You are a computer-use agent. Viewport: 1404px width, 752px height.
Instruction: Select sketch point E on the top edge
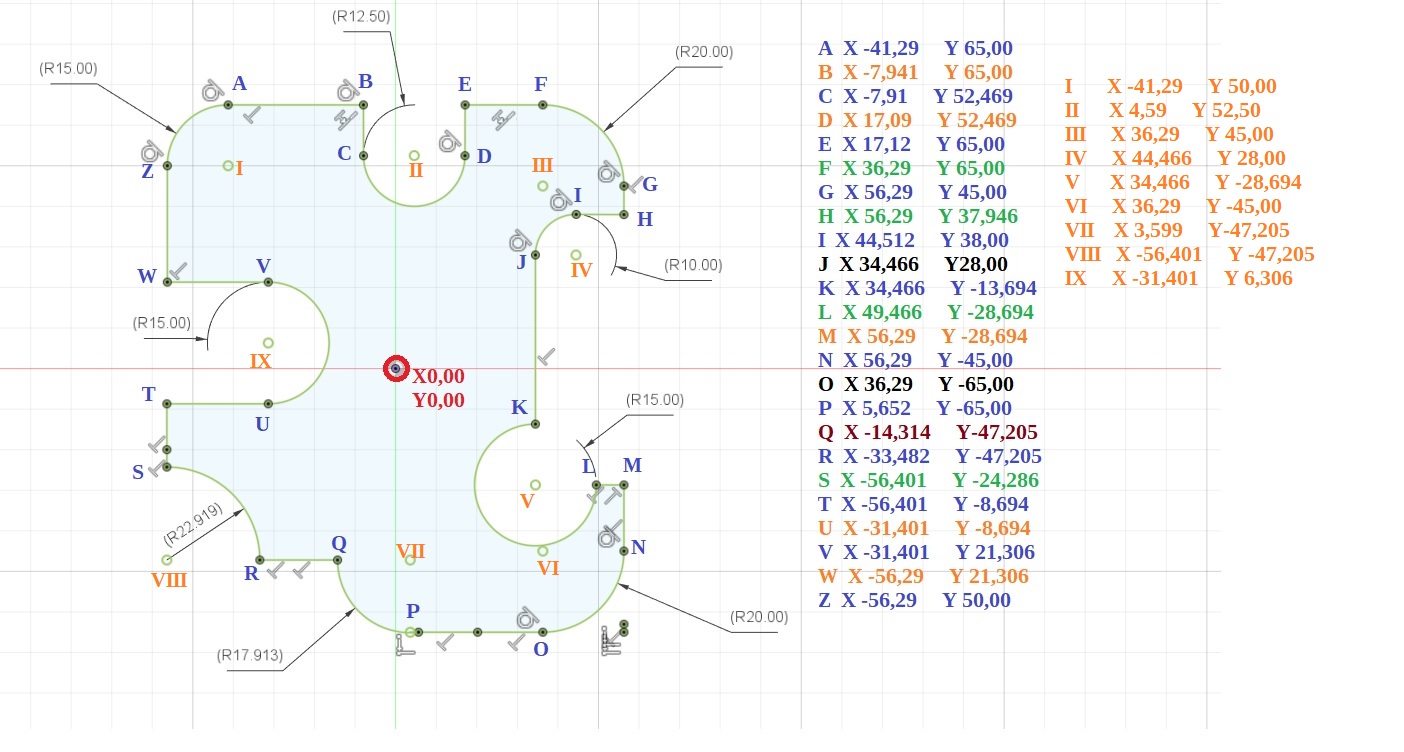(465, 104)
